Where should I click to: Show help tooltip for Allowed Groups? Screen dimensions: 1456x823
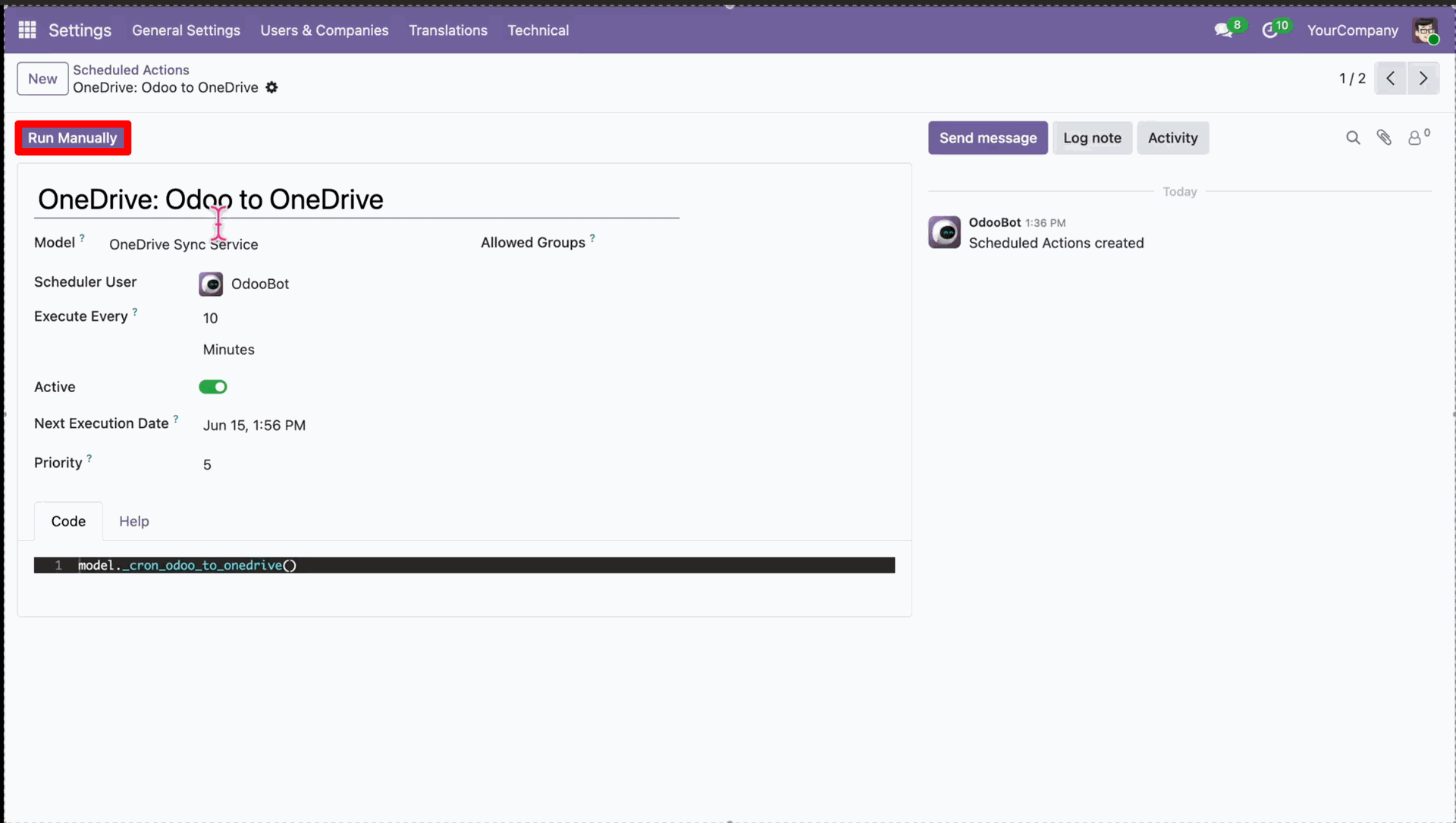coord(592,238)
